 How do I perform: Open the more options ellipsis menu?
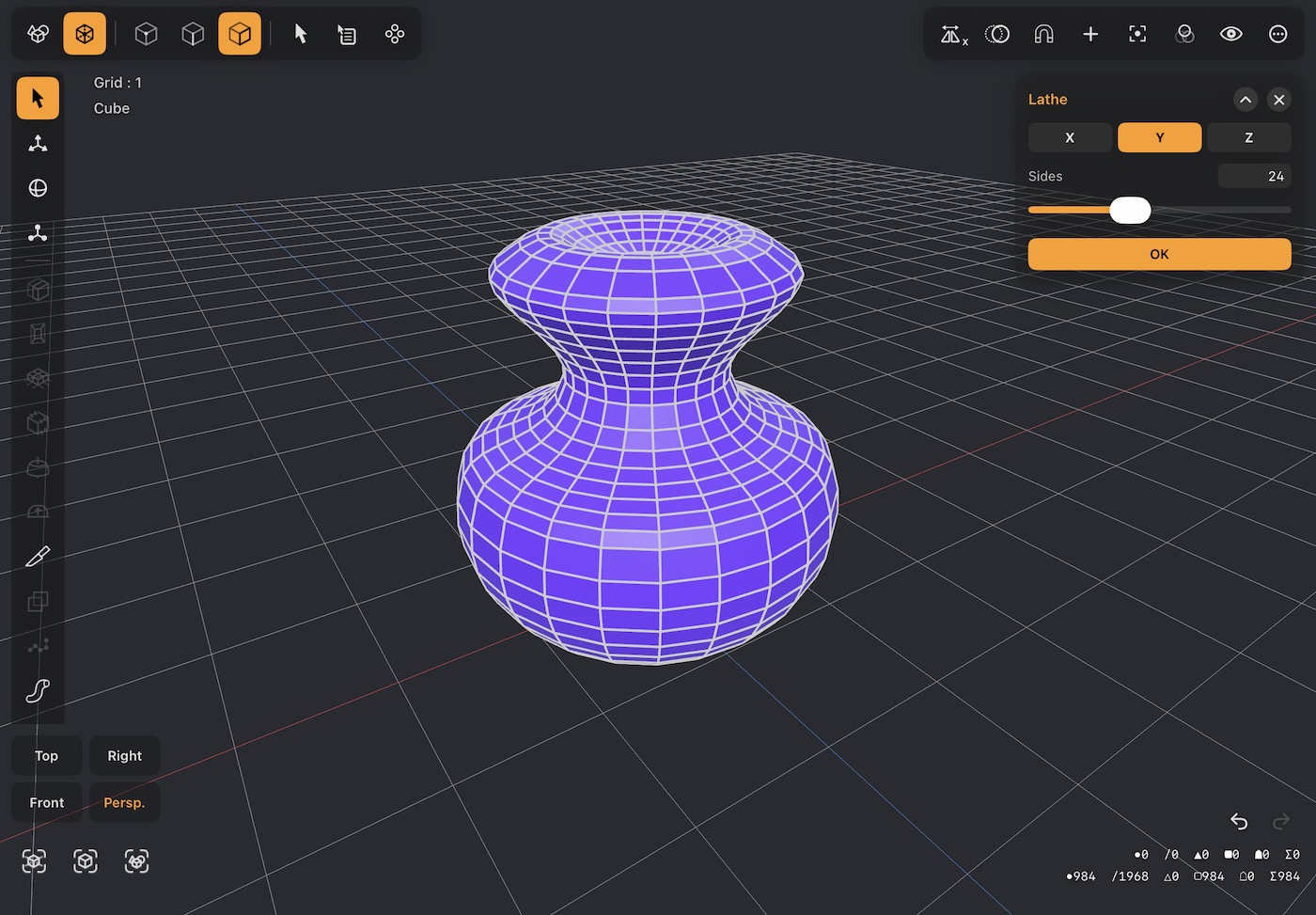pyautogui.click(x=1278, y=35)
